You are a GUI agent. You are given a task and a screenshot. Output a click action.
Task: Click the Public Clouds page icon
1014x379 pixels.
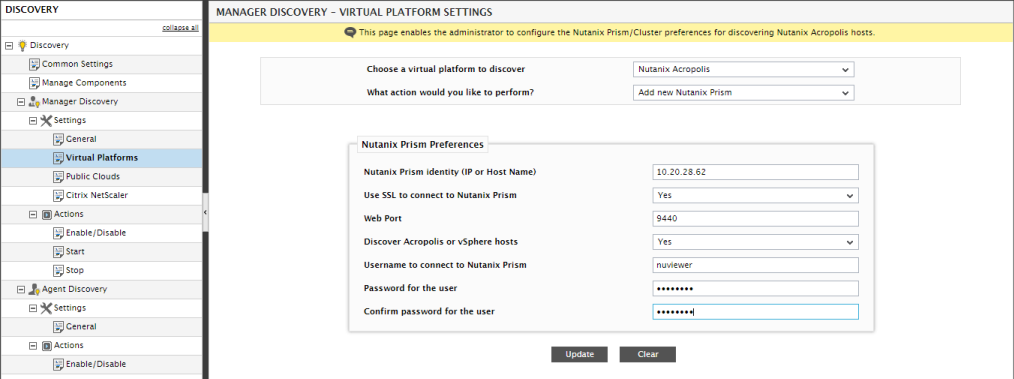(58, 177)
